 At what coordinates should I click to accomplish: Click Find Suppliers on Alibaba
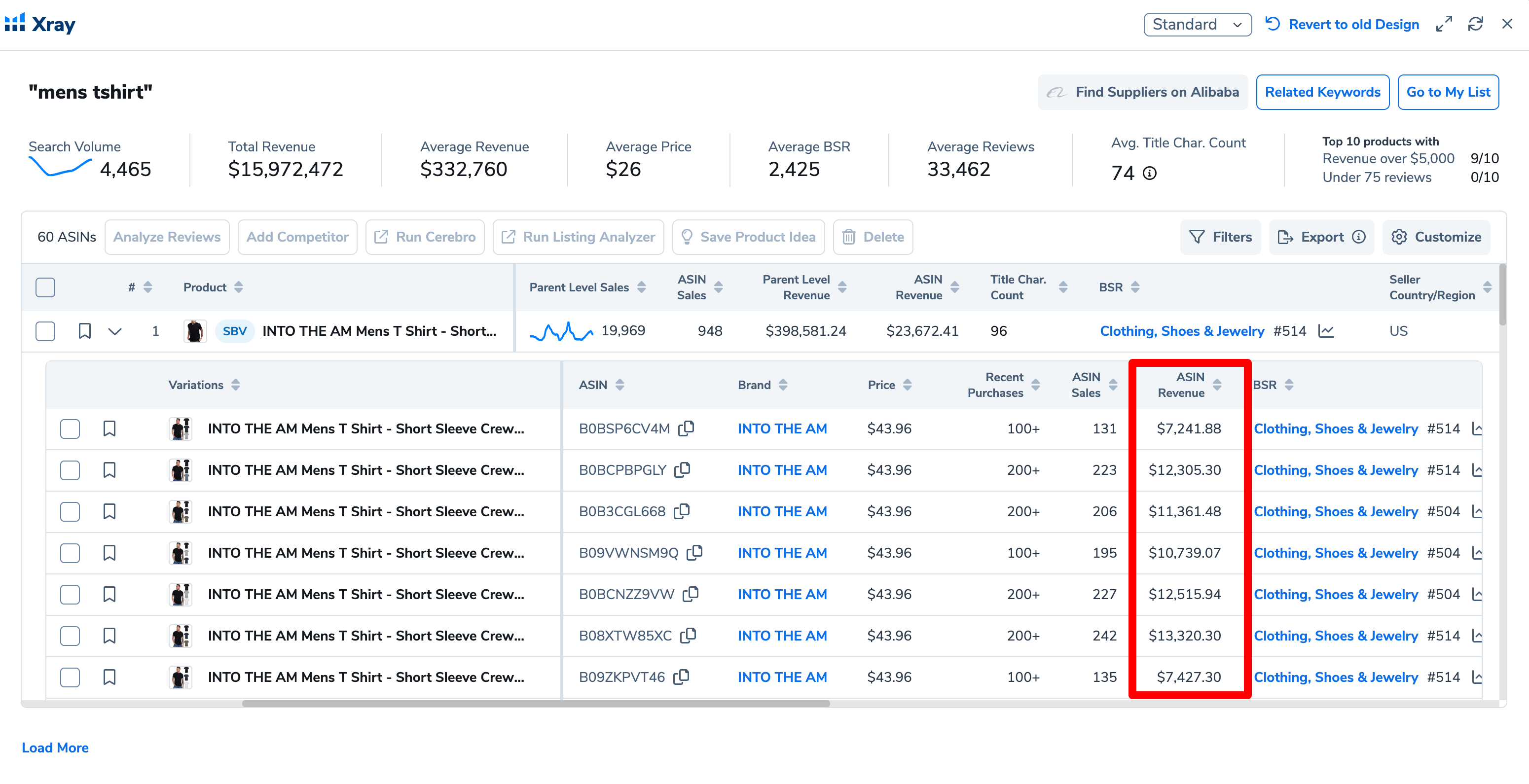point(1143,92)
